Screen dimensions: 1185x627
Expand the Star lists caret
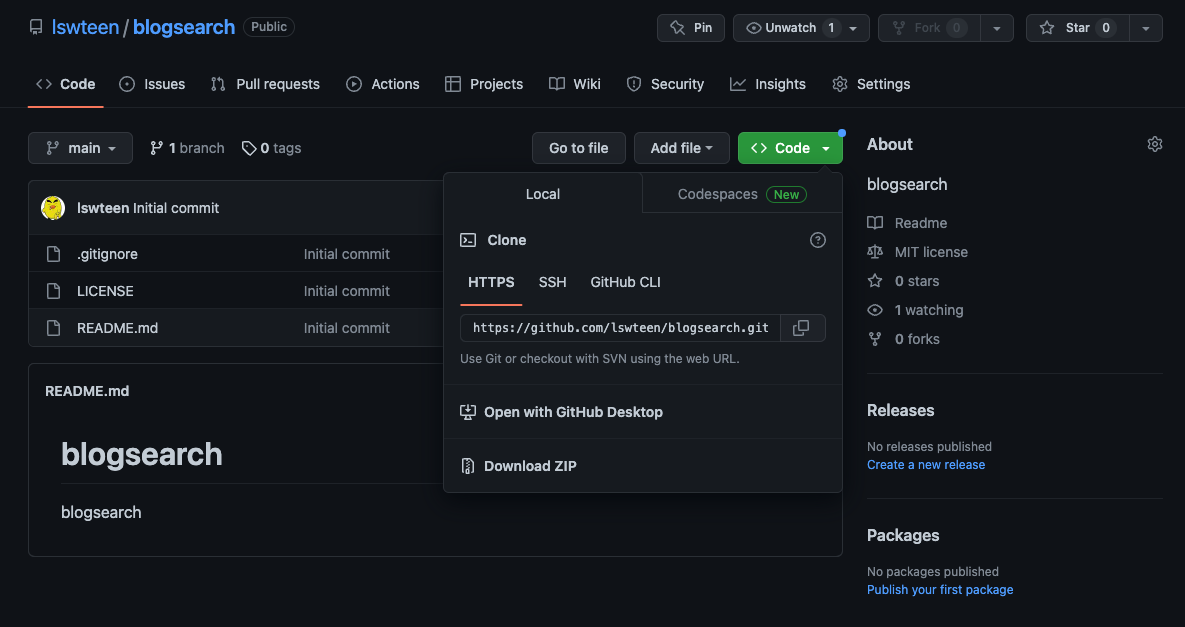(1146, 28)
